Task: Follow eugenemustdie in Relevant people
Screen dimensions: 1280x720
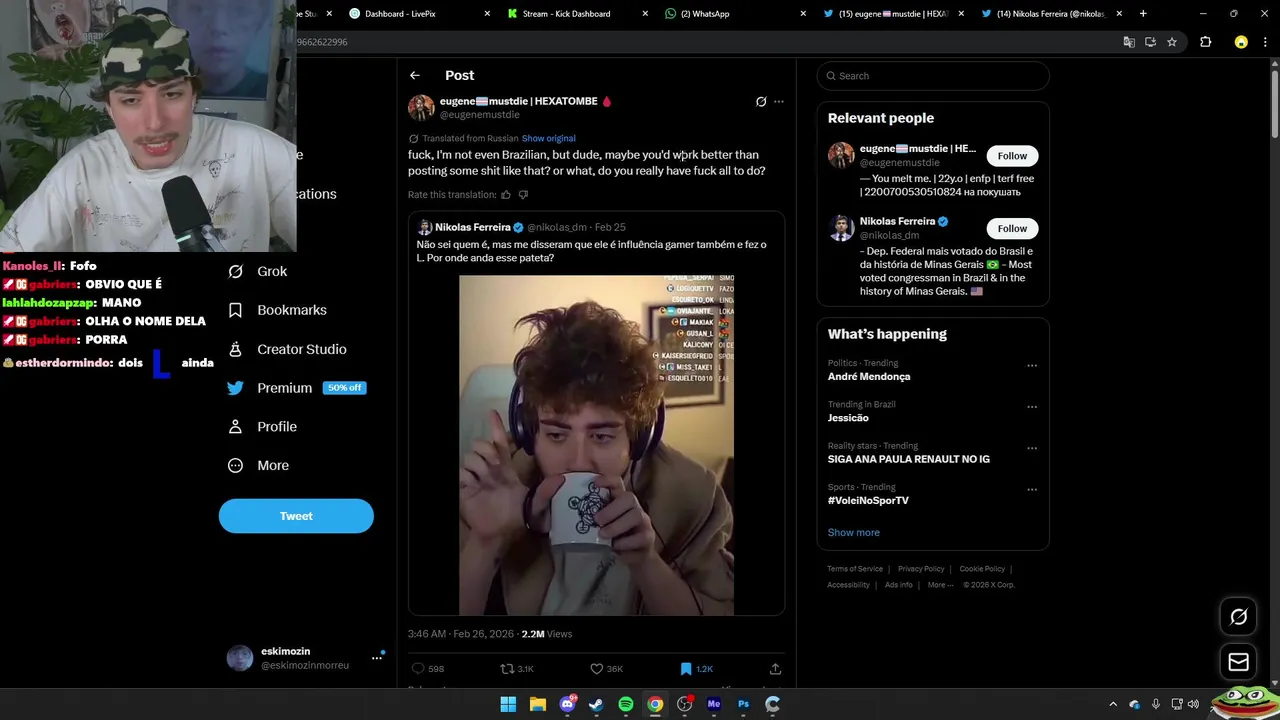Action: 1012,156
